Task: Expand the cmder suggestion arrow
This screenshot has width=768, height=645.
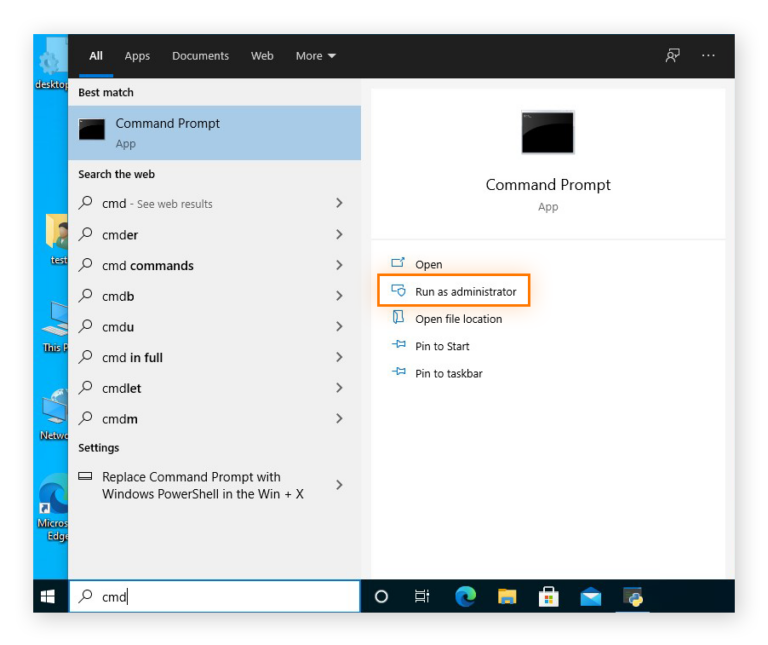Action: coord(339,235)
